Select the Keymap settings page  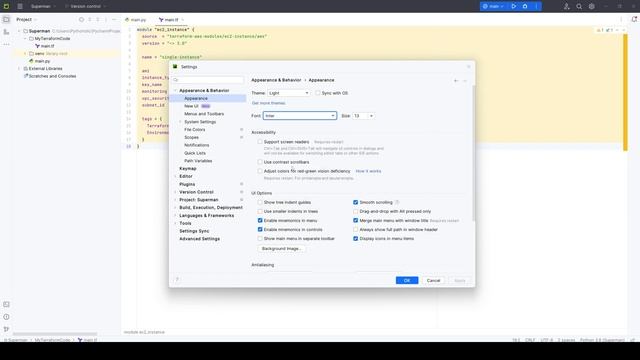pos(188,169)
